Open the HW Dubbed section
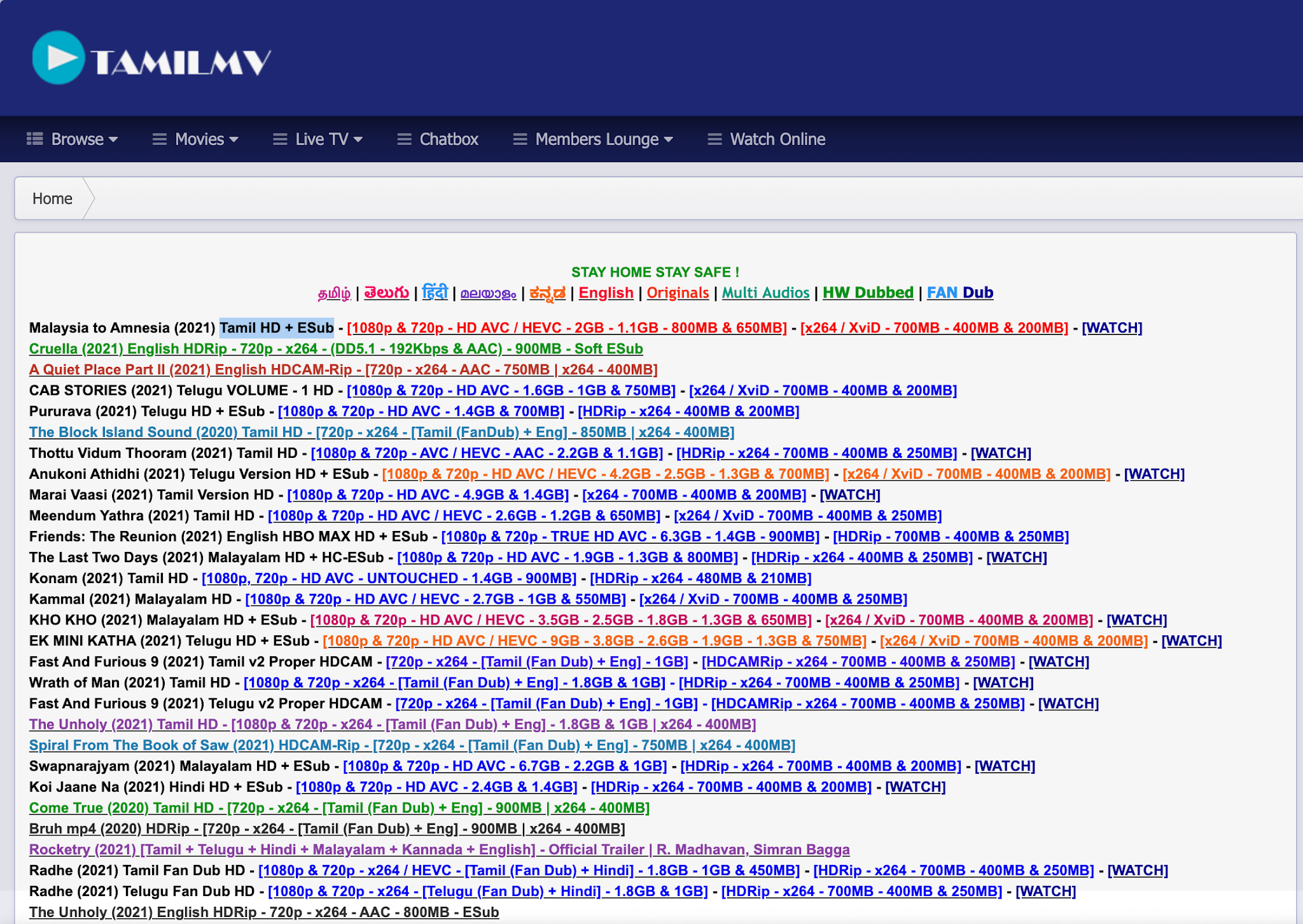 point(868,293)
